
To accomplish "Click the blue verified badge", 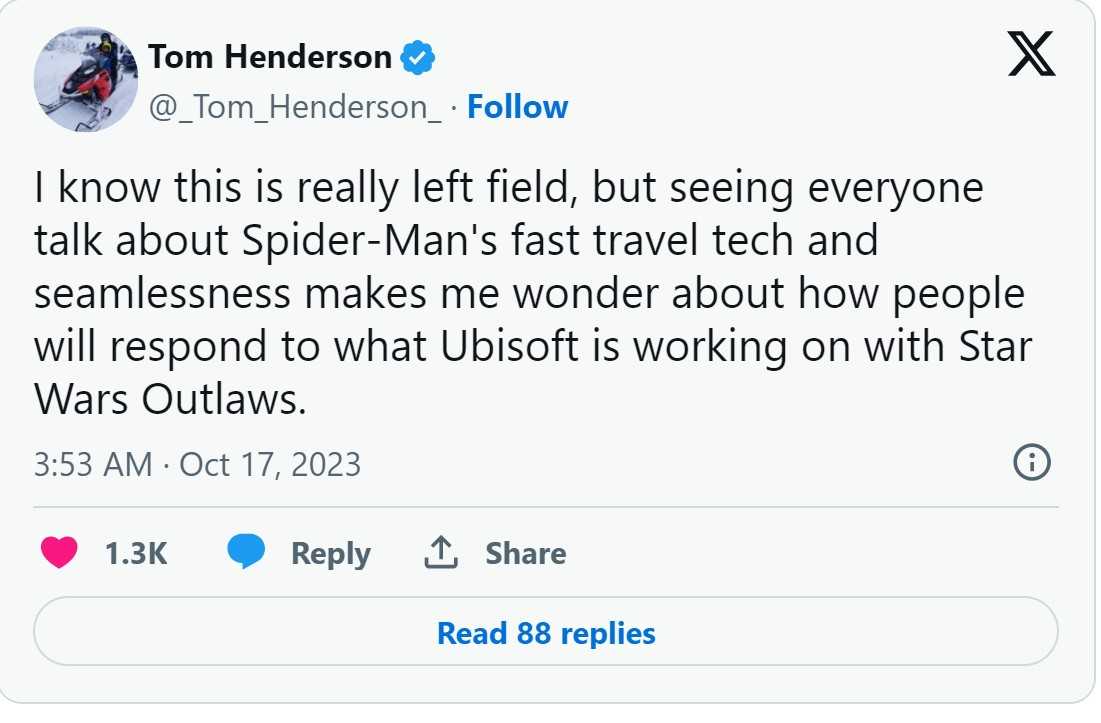I will pyautogui.click(x=417, y=58).
